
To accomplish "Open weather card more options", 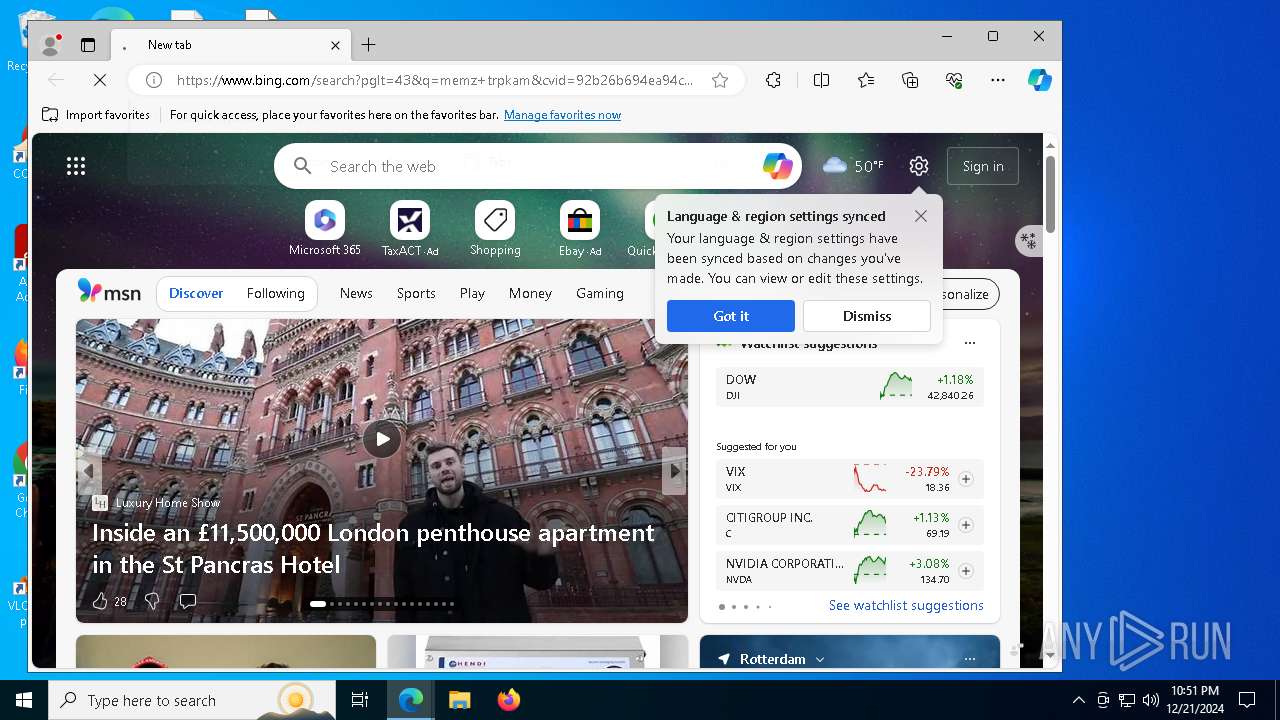I will (969, 659).
